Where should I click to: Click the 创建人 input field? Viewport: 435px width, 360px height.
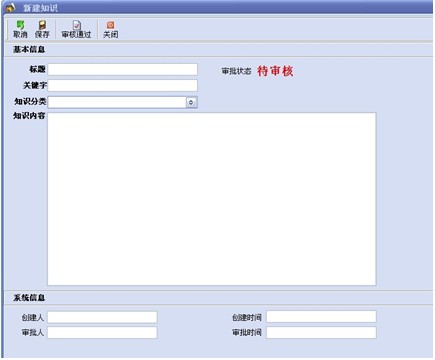coord(102,317)
